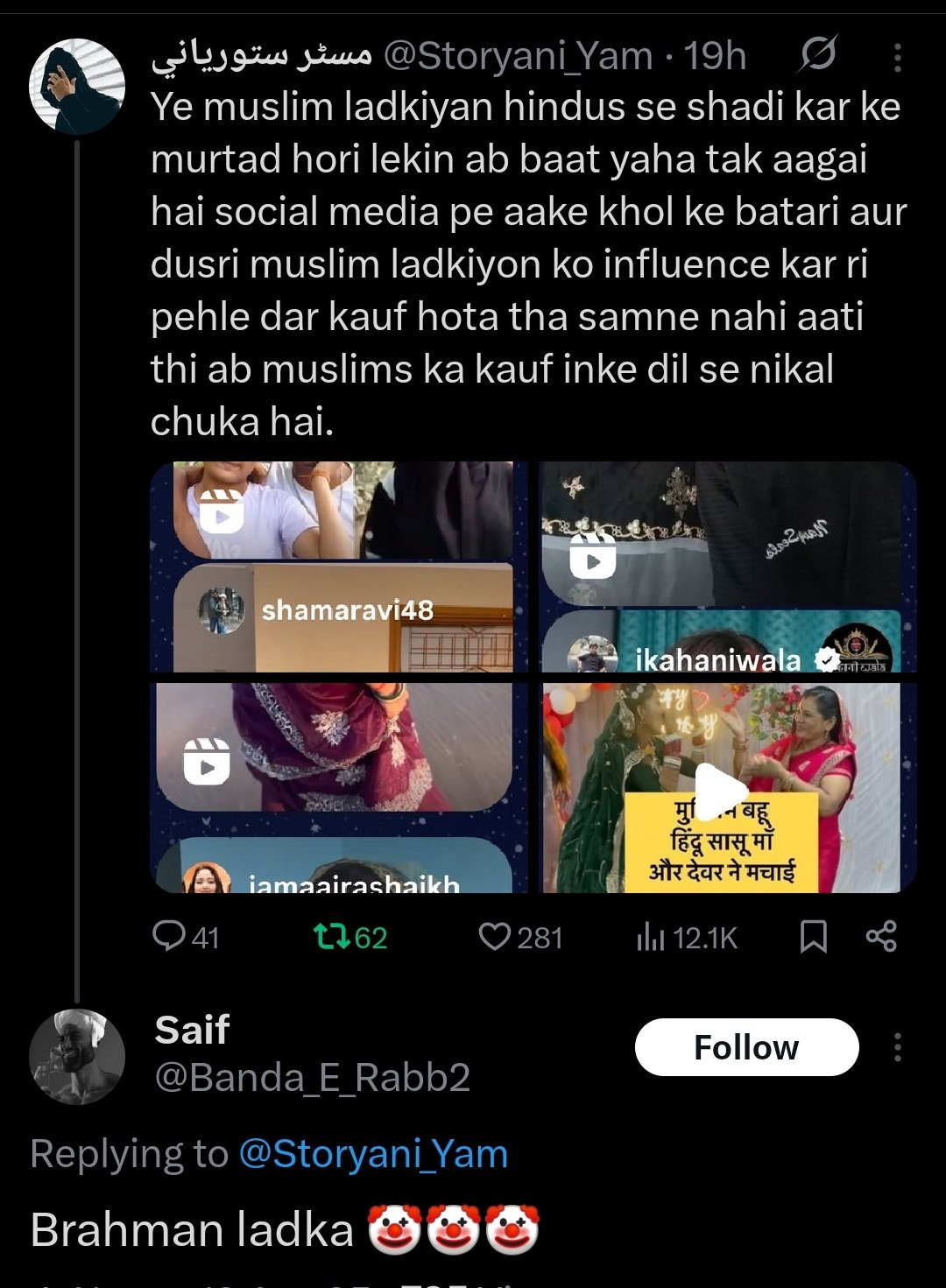
Task: Open three-dot menu beside the Follow button
Action: [898, 1047]
